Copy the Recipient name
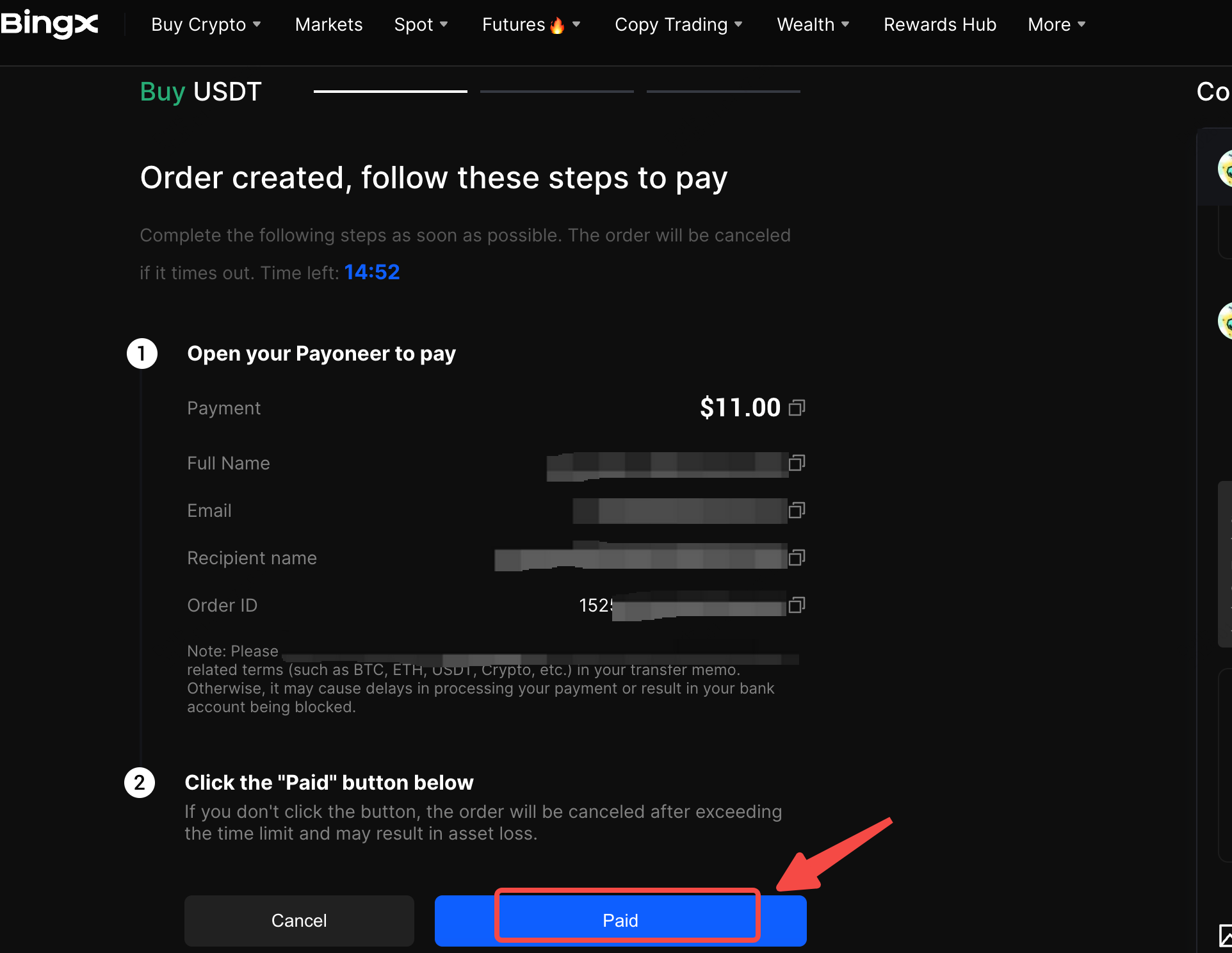 click(x=797, y=558)
